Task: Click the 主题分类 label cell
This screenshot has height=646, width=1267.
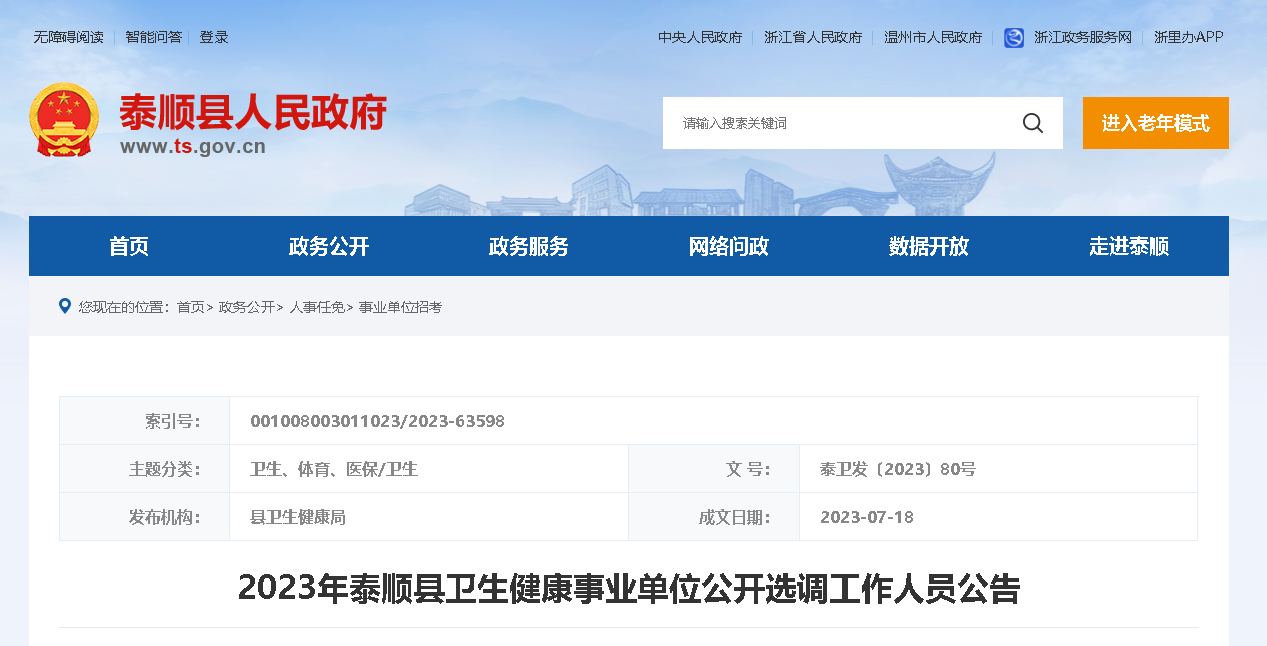Action: tap(145, 469)
